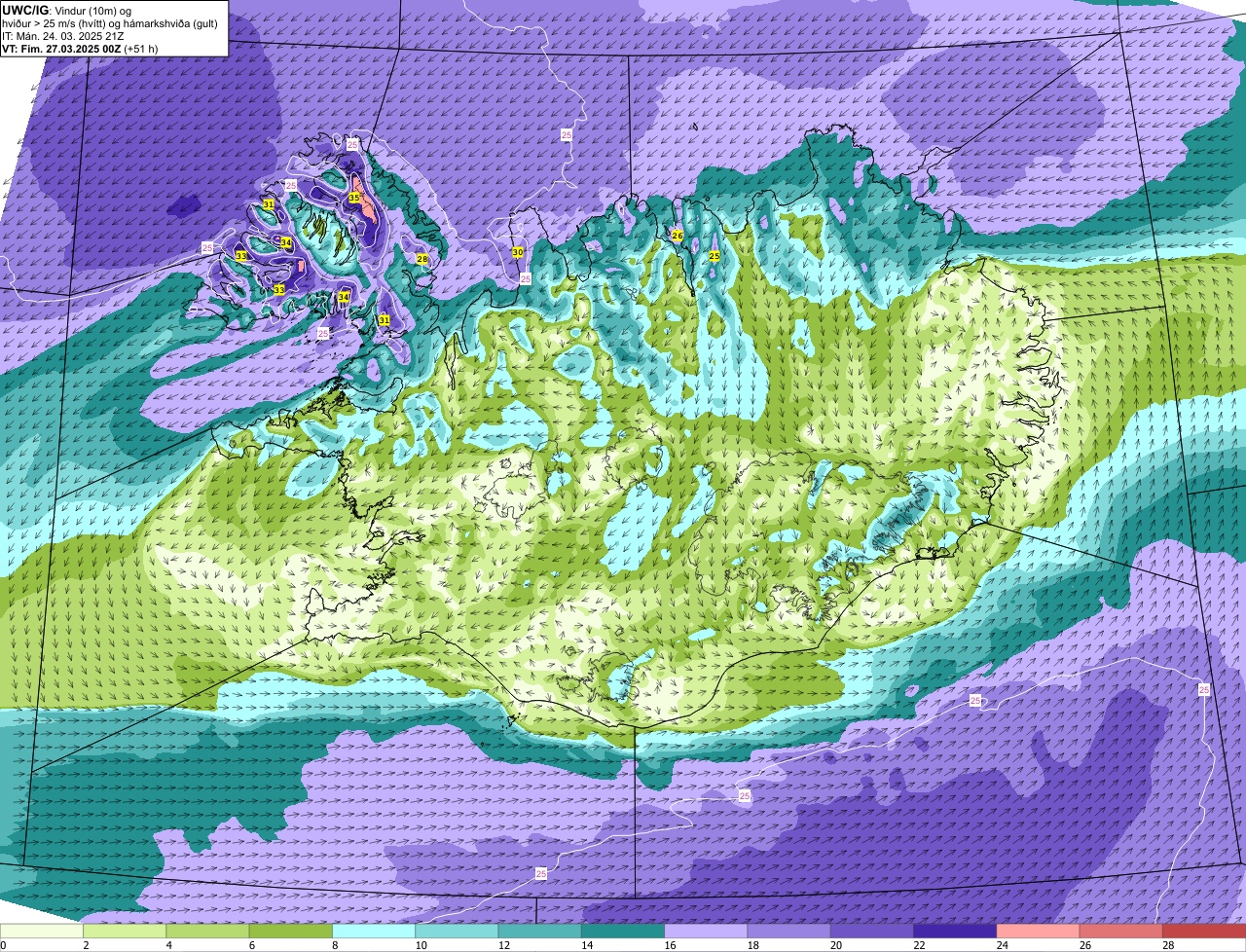The image size is (1246, 952).
Task: Click the legend tick label "24"
Action: [1001, 945]
